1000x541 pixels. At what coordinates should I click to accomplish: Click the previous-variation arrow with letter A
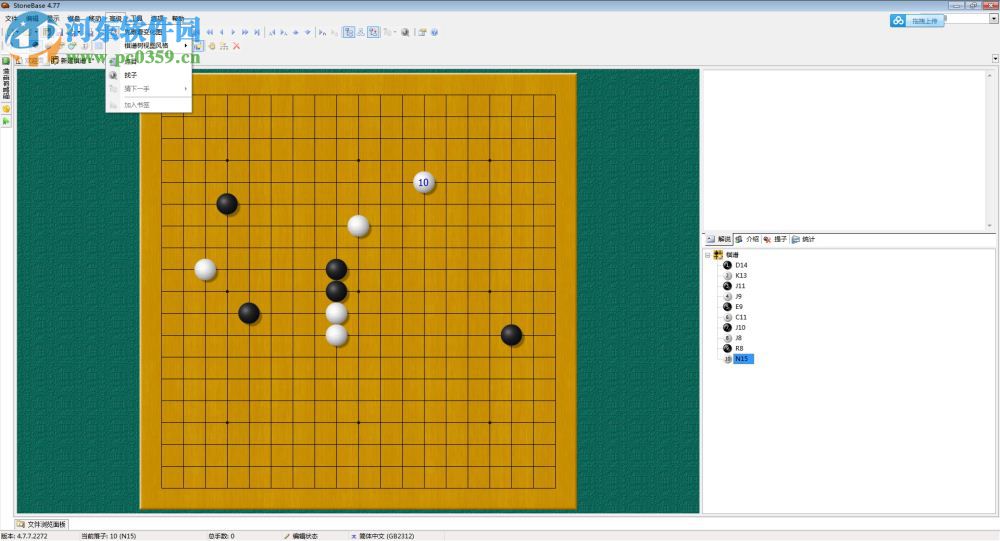272,32
